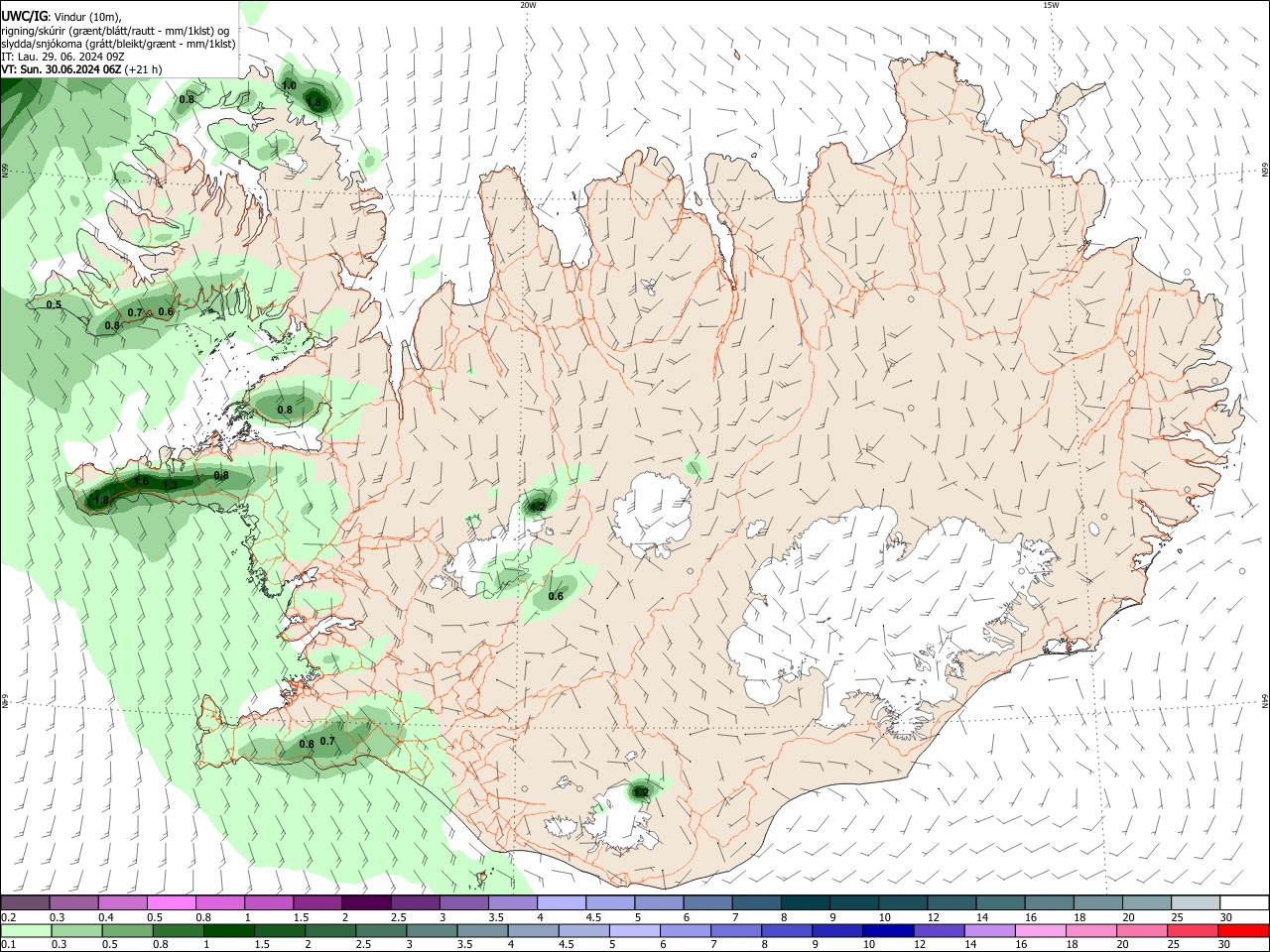
Task: Click the '0.5' precipitation value off the west coast
Action: (x=54, y=304)
